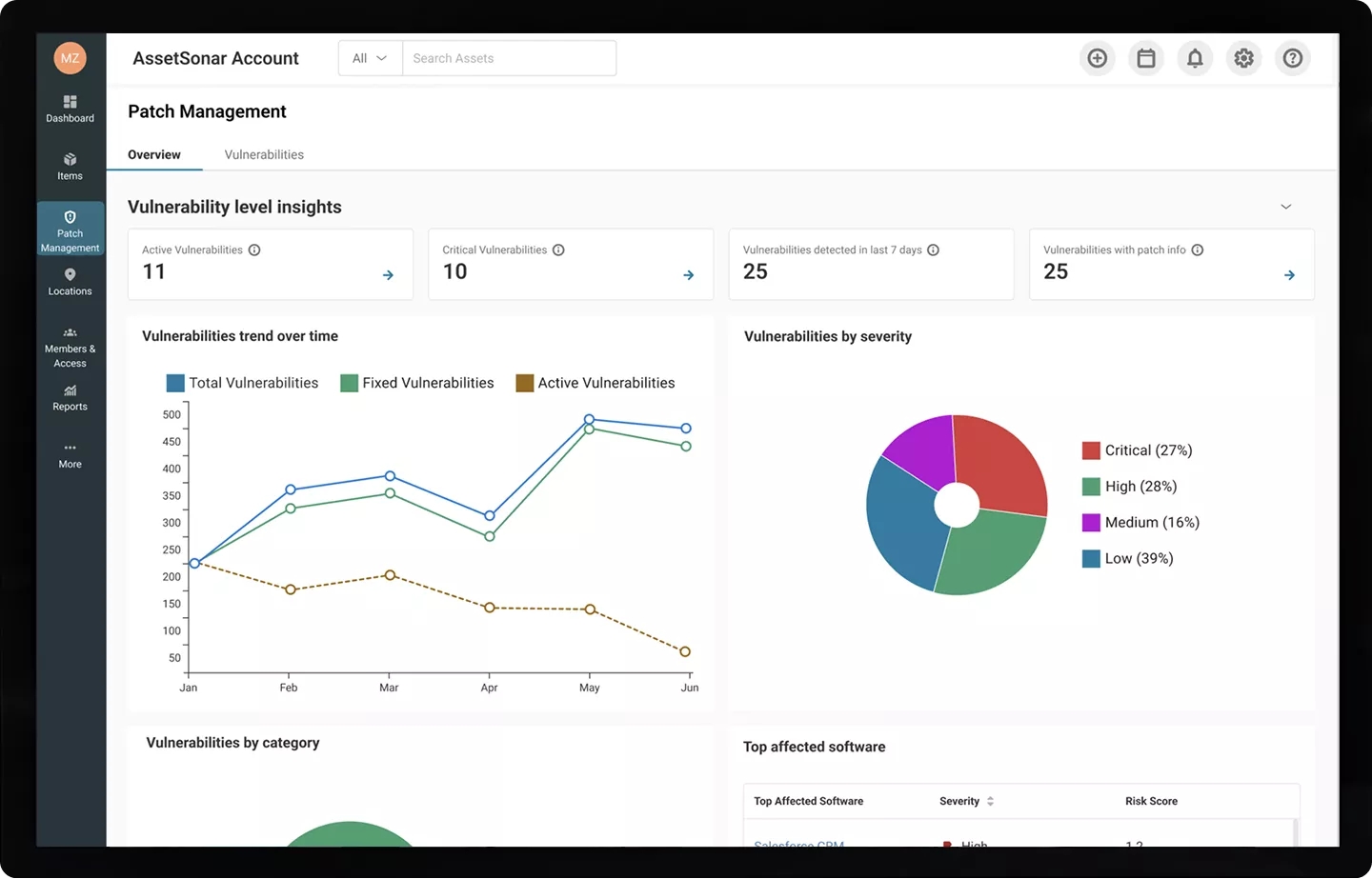Select the Overview tab
The width and height of the screenshot is (1372, 879).
pos(154,154)
